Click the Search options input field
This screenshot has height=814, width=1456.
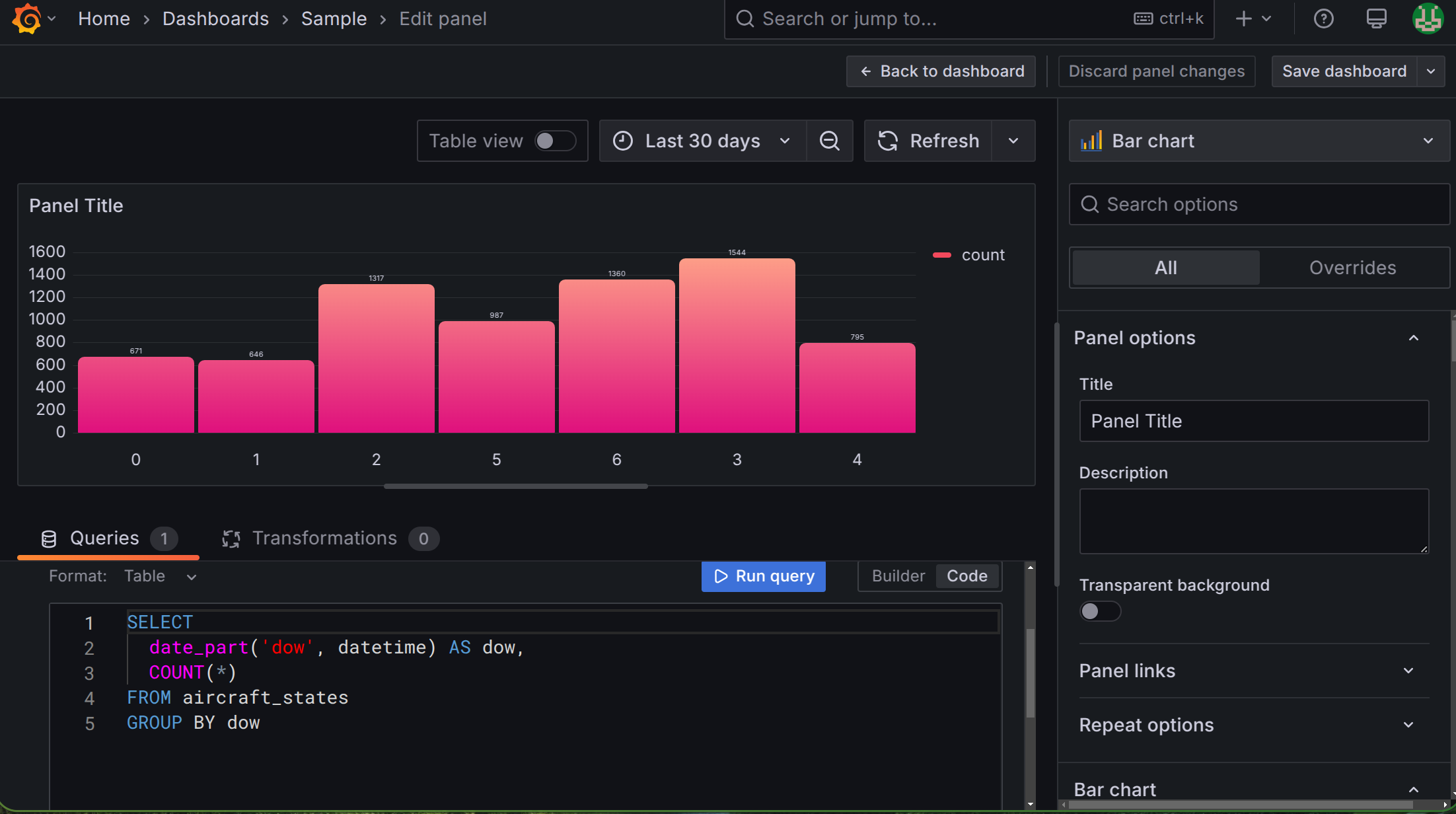tap(1268, 205)
